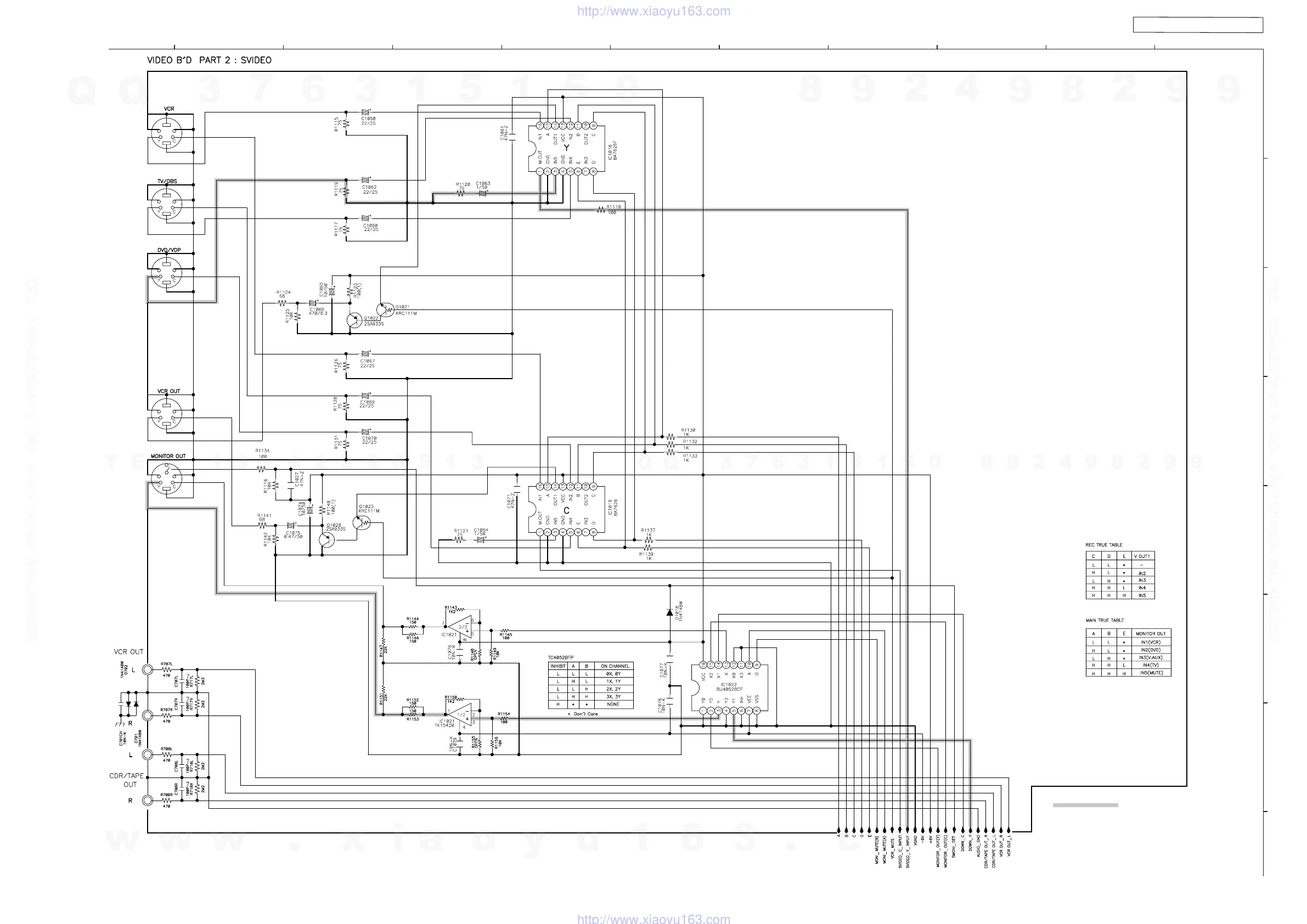Click the 'REC TRUE TABLE' heading
Image resolution: width=1307 pixels, height=924 pixels.
[x=1104, y=545]
